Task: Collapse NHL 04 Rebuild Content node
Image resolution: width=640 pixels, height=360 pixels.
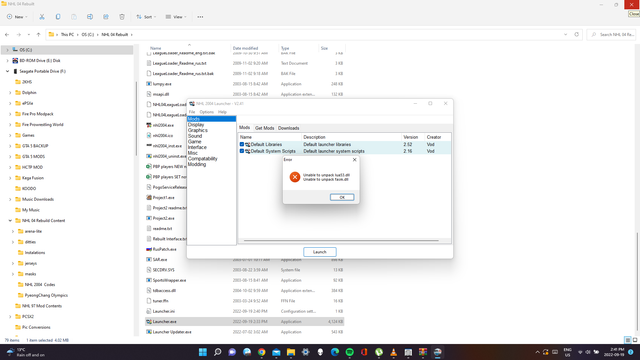Action: [x=10, y=220]
